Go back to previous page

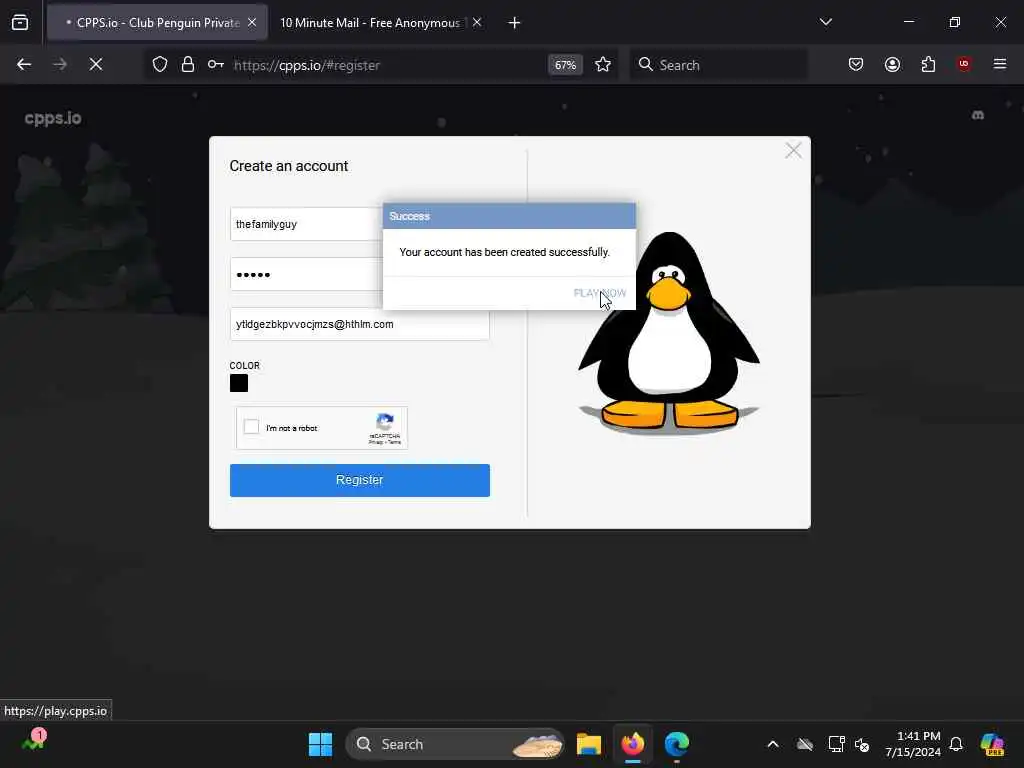pyautogui.click(x=24, y=64)
